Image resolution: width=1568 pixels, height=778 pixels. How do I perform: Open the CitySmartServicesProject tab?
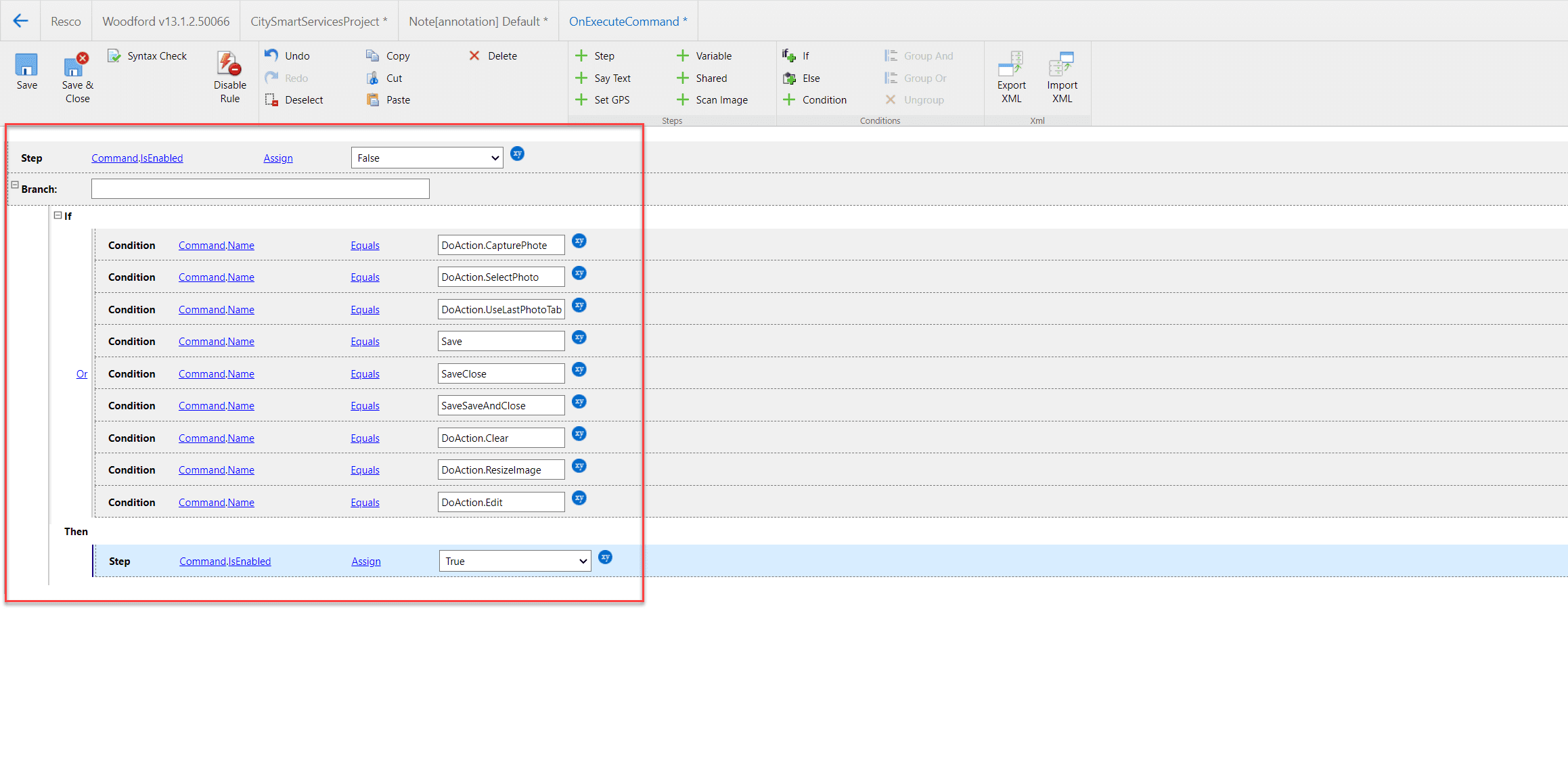tap(319, 21)
